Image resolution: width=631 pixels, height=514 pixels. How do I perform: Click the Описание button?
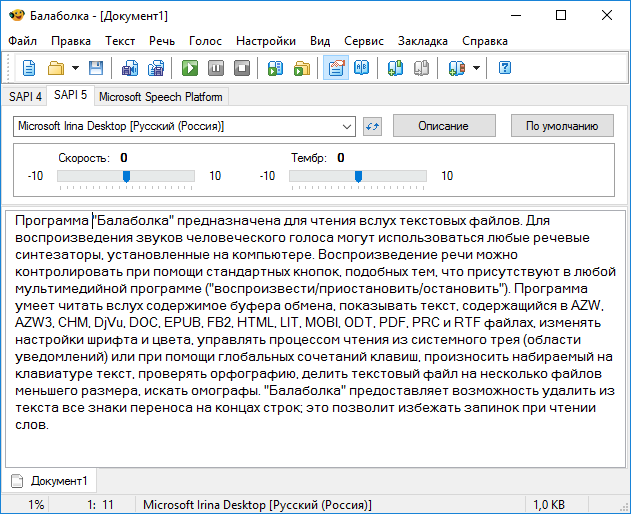tap(444, 126)
